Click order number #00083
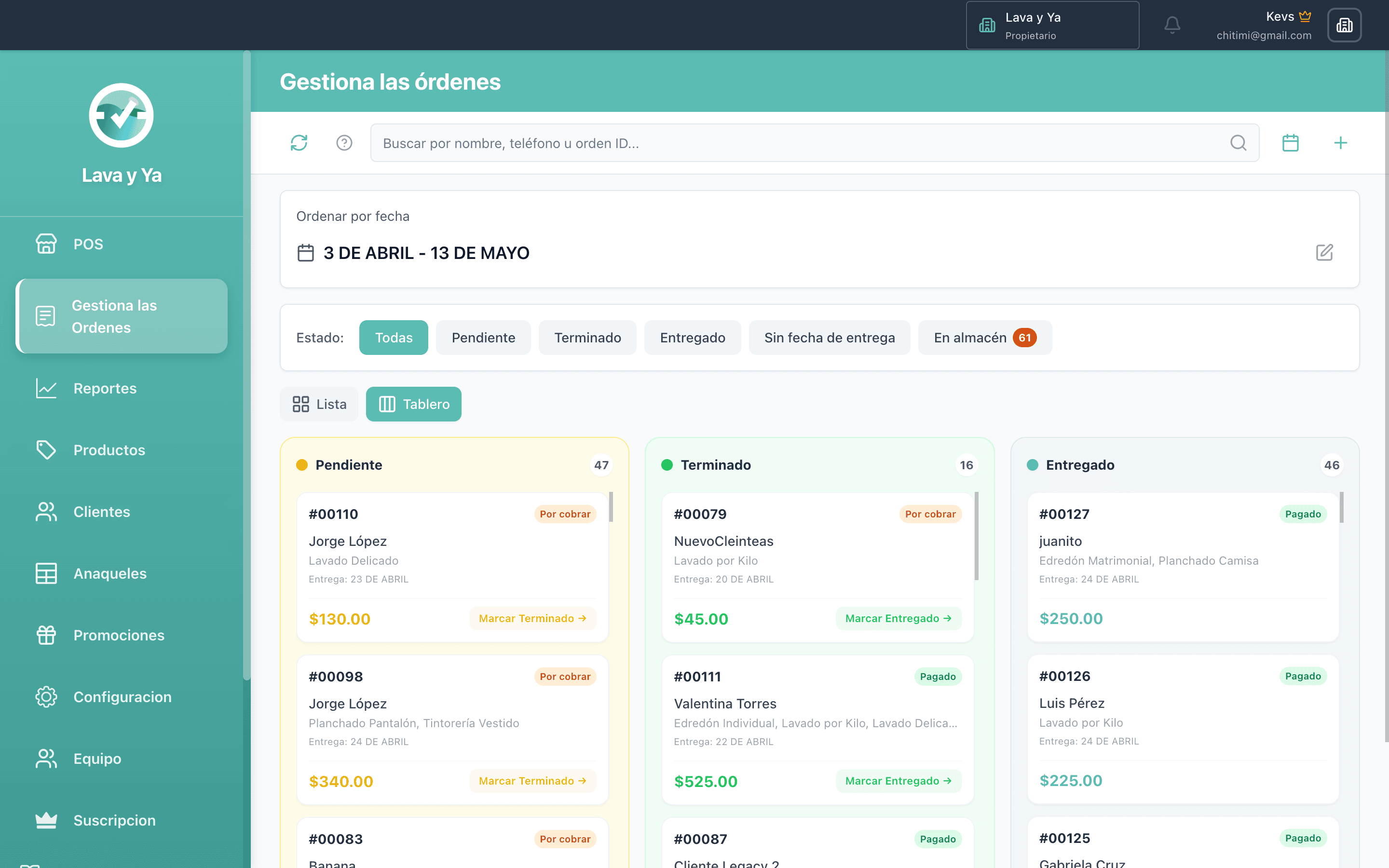1389x868 pixels. (x=336, y=839)
